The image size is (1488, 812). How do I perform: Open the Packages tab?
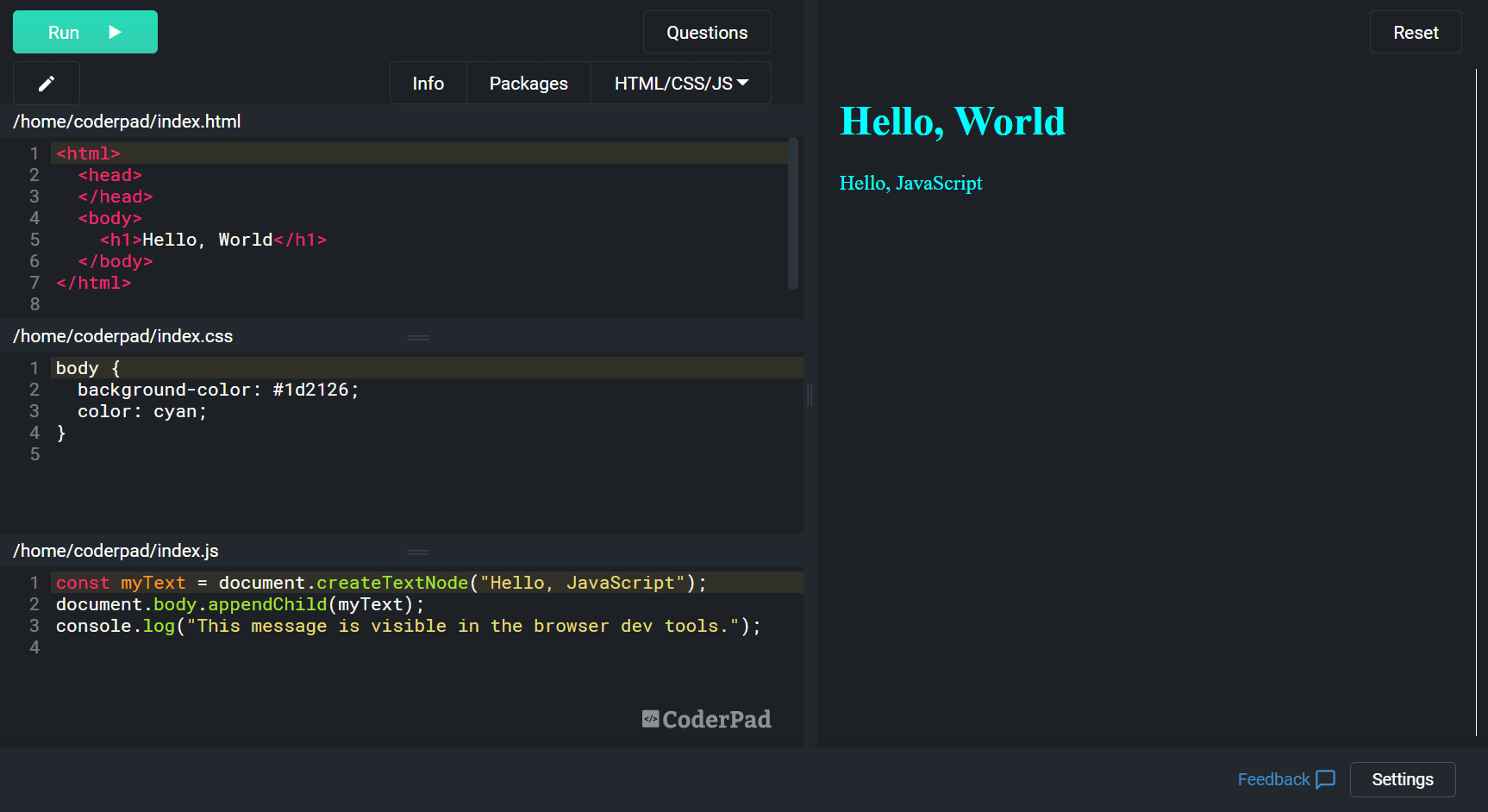click(x=528, y=84)
